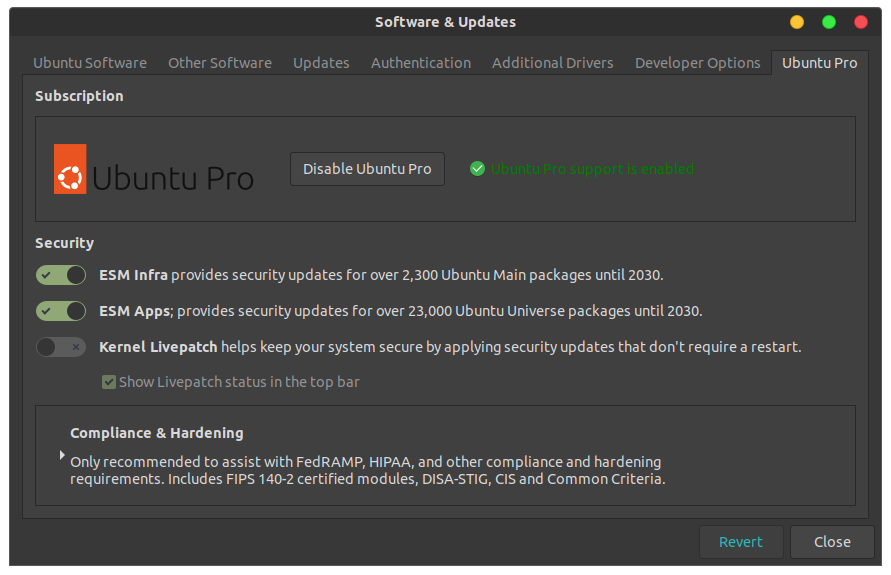Viewport: 891px width, 575px height.
Task: Select the Ubuntu Pro tab
Action: pos(819,62)
